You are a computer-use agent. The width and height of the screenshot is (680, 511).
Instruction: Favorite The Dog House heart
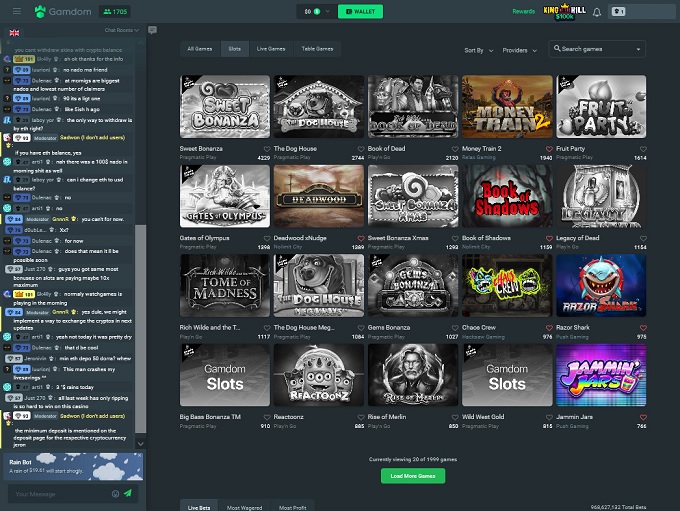tap(361, 149)
